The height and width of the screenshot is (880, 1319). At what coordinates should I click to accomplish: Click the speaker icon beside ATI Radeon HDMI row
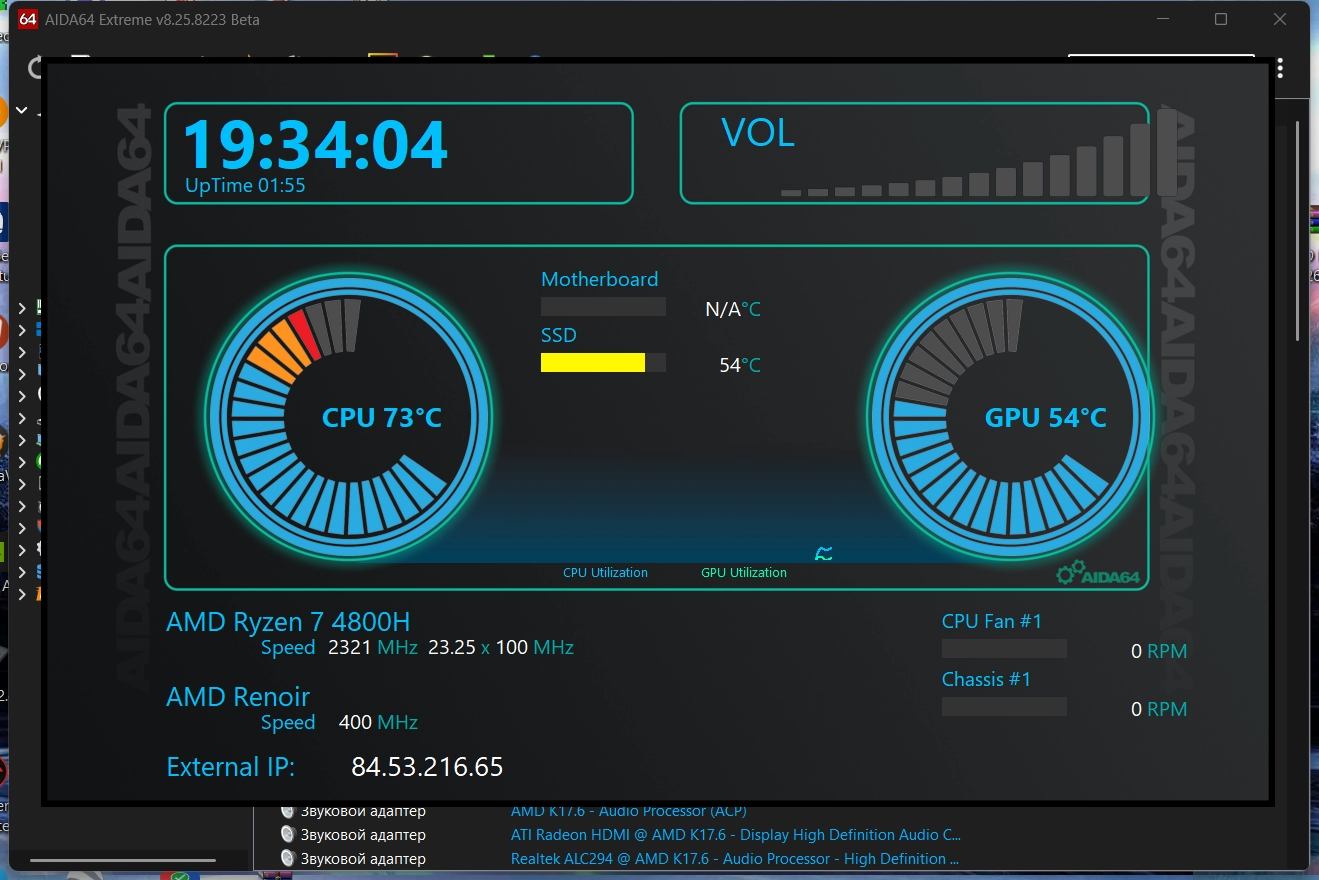(288, 834)
